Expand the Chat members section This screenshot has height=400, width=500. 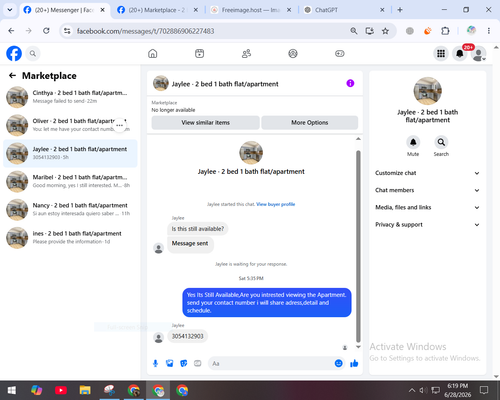427,190
